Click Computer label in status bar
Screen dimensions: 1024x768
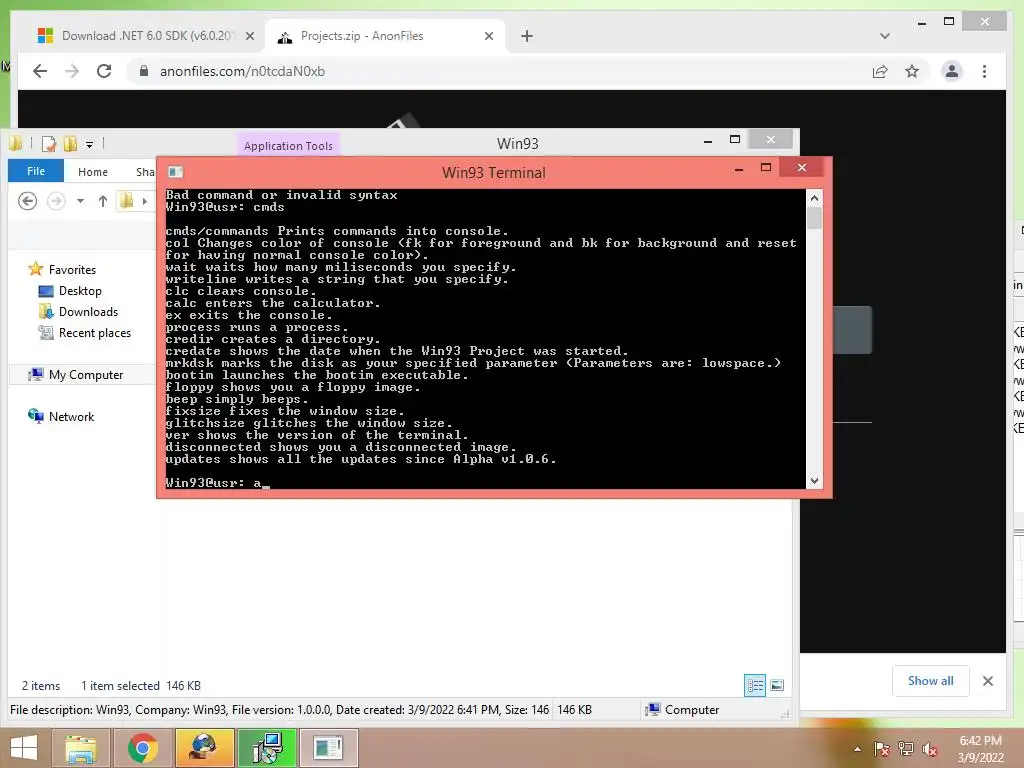click(691, 709)
